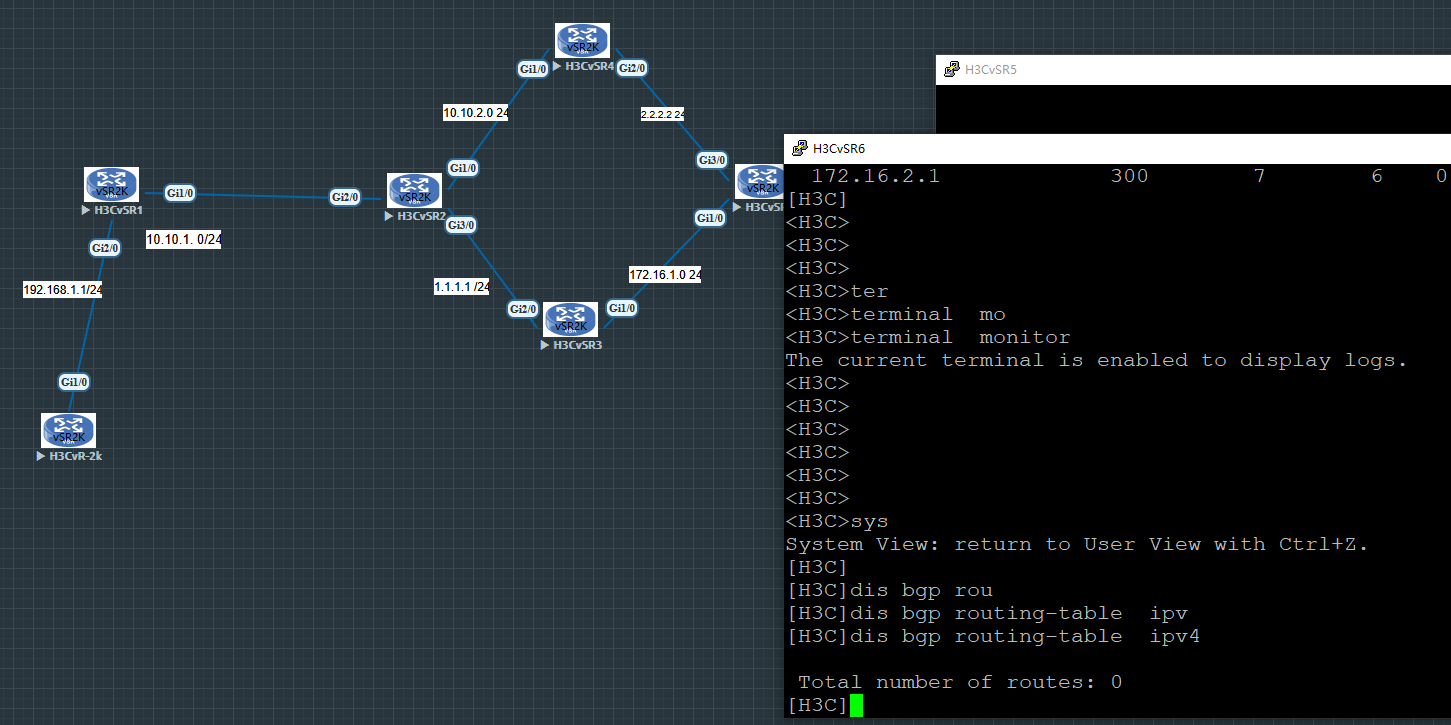The image size is (1451, 725).
Task: Select the H3CvSR2 router icon
Action: click(414, 190)
